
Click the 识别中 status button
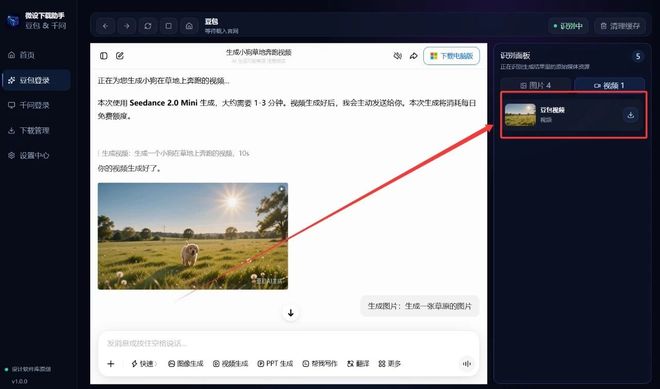click(x=569, y=26)
